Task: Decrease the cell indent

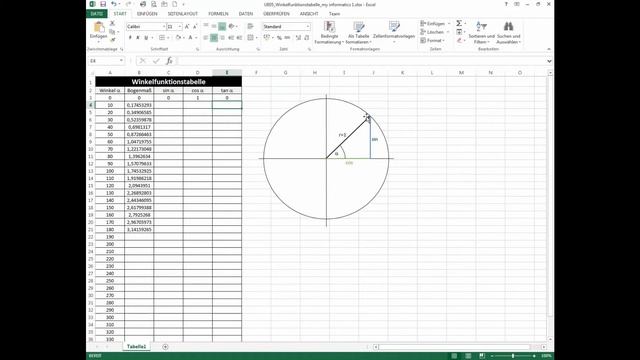Action: [231, 38]
